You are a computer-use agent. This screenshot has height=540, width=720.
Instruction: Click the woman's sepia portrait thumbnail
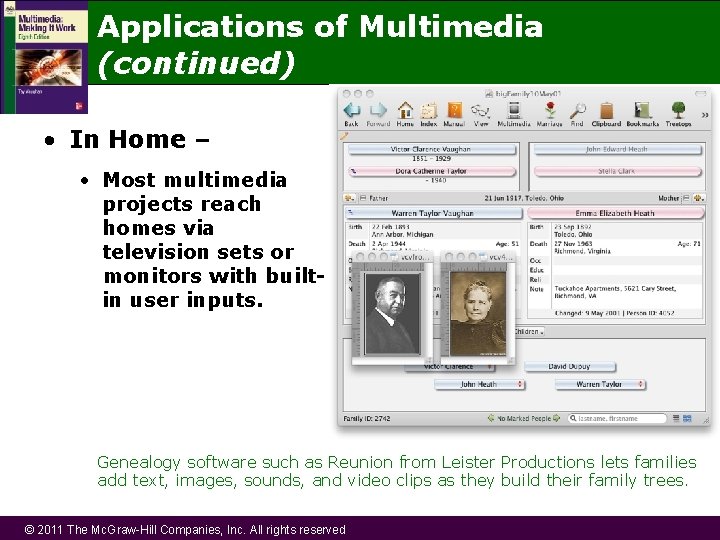478,314
